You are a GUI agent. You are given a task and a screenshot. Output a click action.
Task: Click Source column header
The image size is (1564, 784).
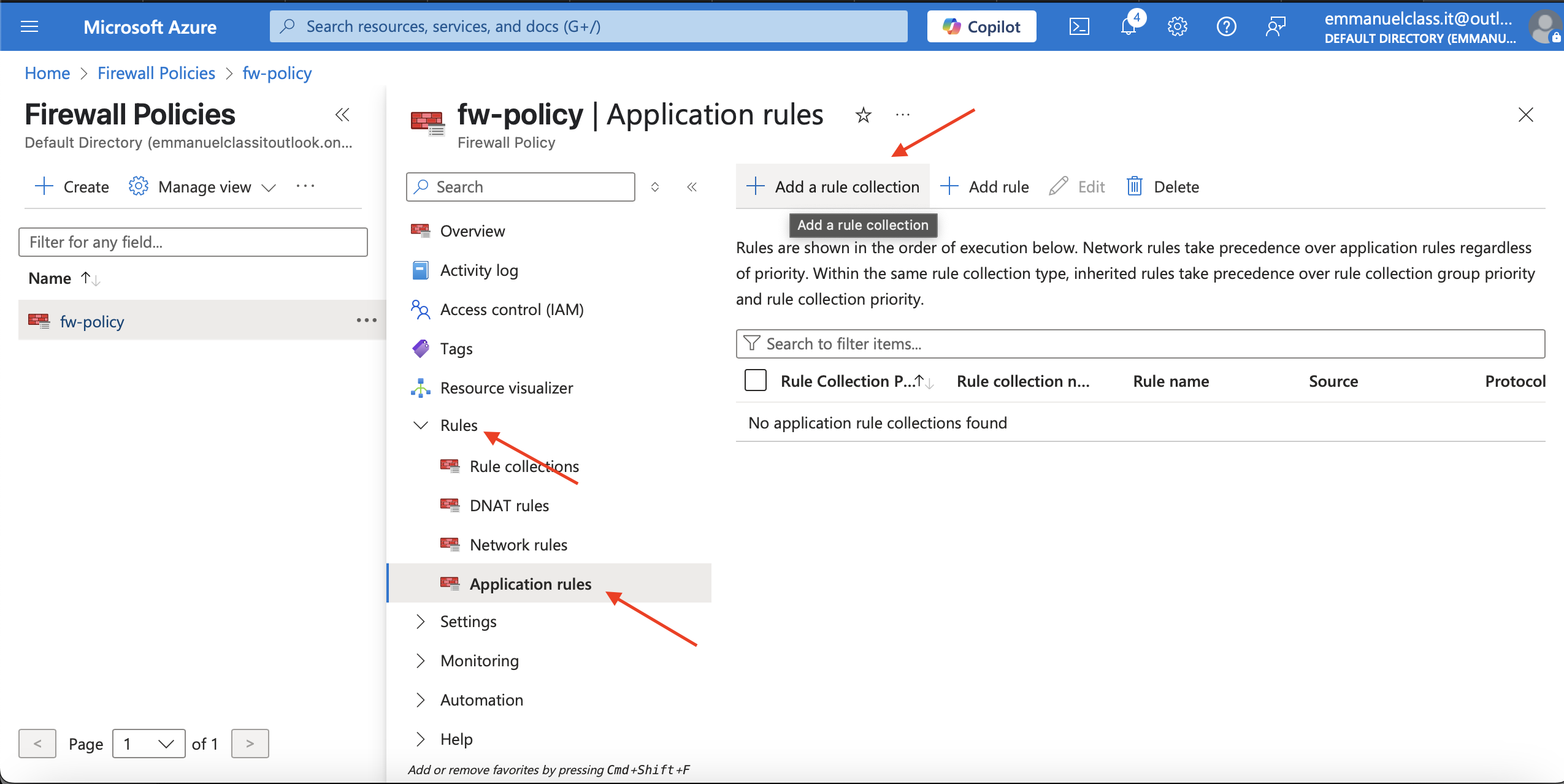click(x=1333, y=381)
